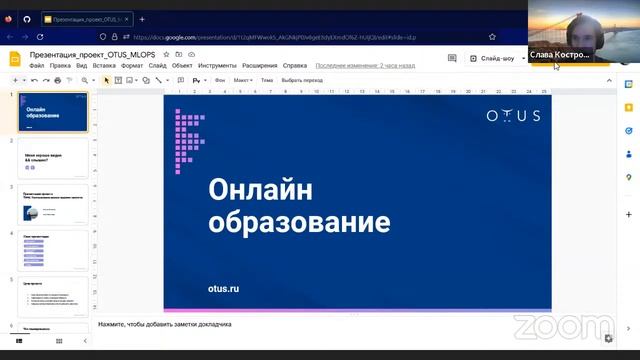Switch to grid view
This screenshot has height=360, width=640.
click(59, 341)
